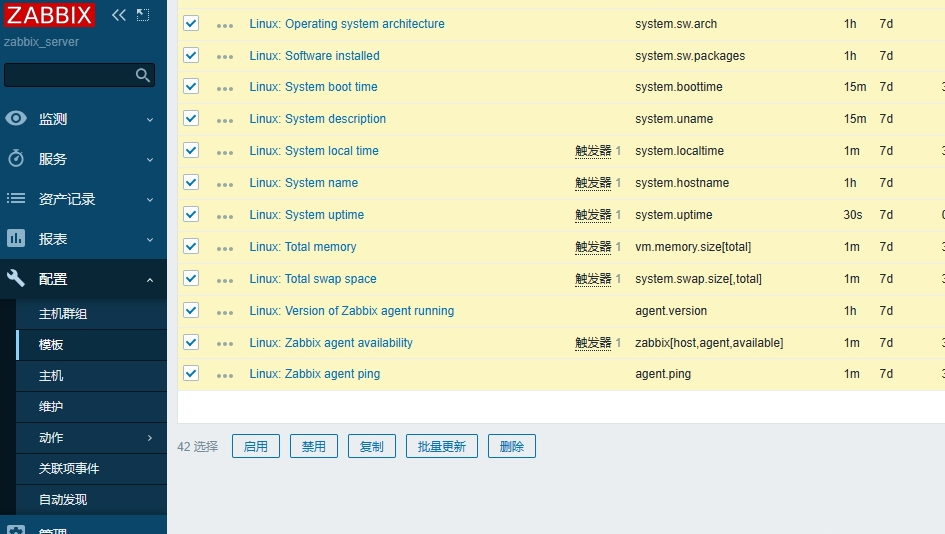
Task: Click the sidebar hide toggle icon
Action: [143, 15]
